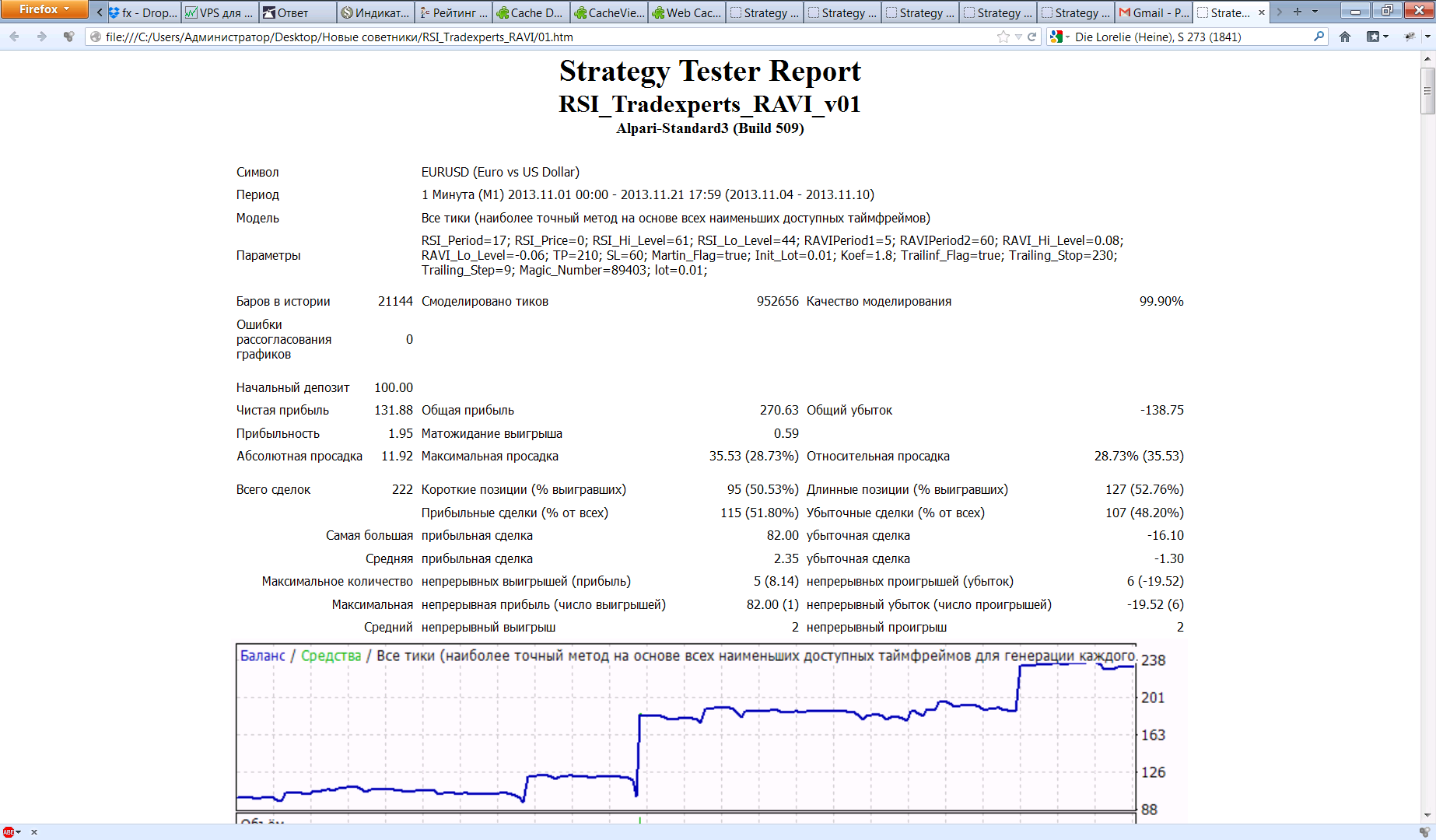Click the Adblock Plus icon in the add-on bar

click(9, 831)
